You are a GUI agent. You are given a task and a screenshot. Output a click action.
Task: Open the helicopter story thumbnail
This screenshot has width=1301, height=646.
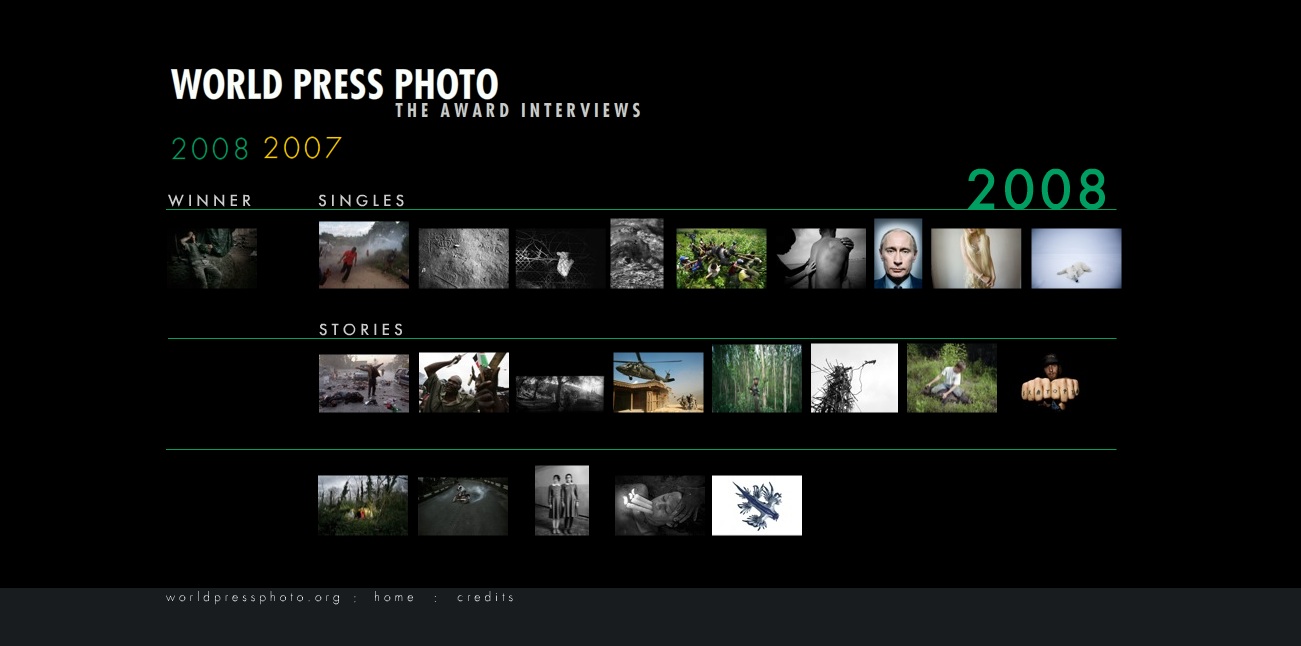[x=658, y=382]
